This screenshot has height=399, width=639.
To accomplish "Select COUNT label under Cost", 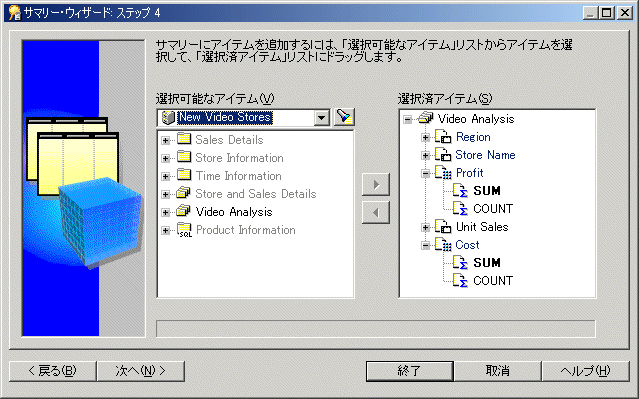I will 493,281.
